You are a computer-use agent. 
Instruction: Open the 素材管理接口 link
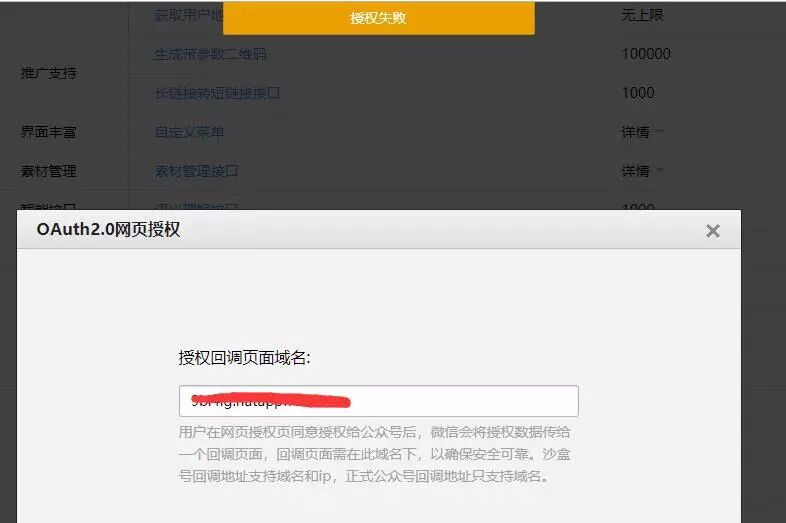[x=196, y=171]
